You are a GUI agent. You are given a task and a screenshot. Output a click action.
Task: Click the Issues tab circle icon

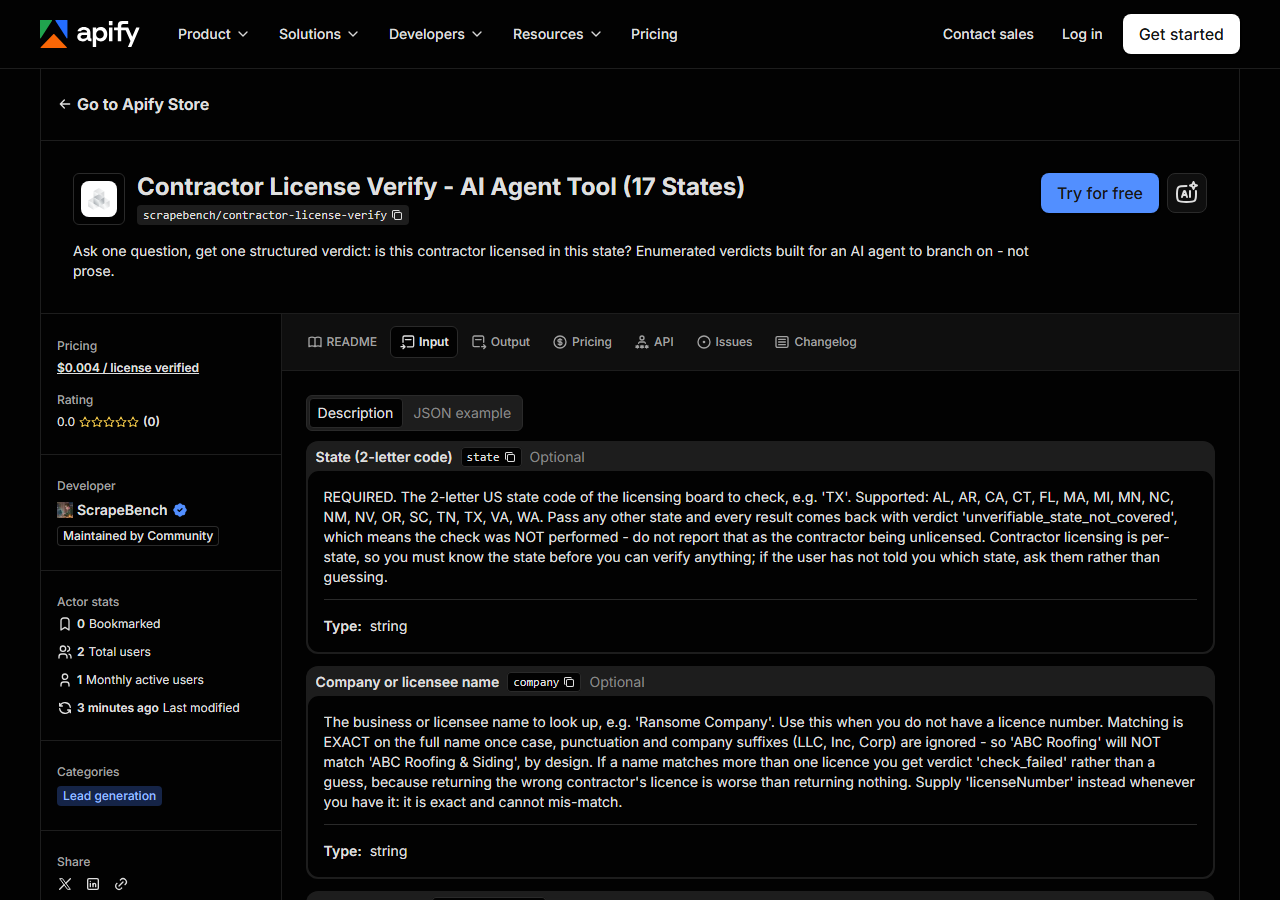pyautogui.click(x=704, y=342)
